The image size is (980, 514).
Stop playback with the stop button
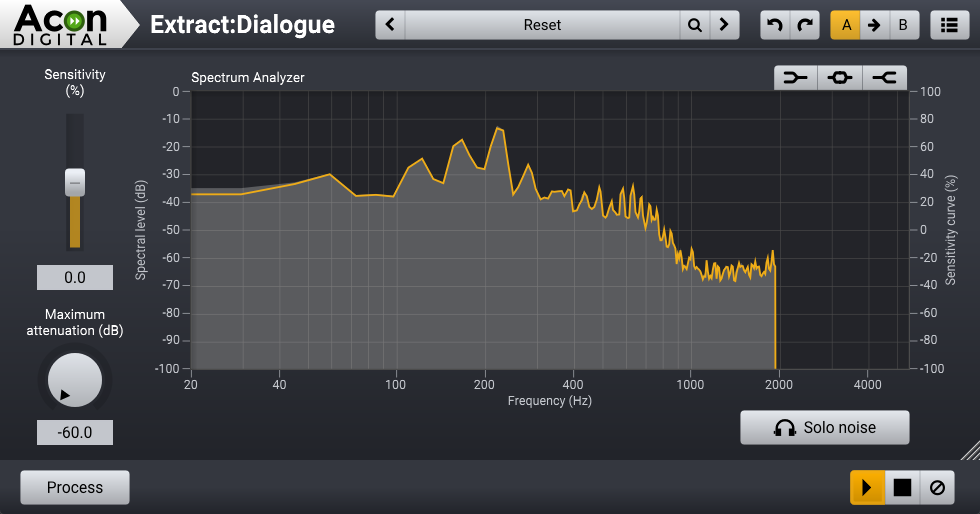point(902,488)
